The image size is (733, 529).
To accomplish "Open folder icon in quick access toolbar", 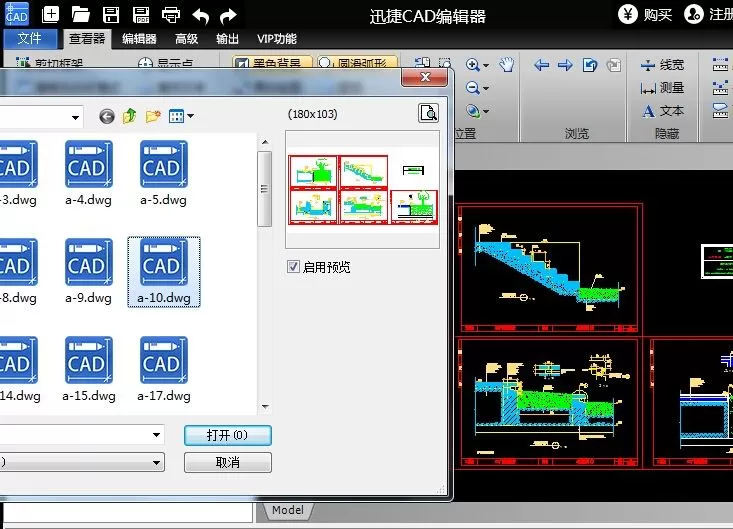I will point(80,15).
